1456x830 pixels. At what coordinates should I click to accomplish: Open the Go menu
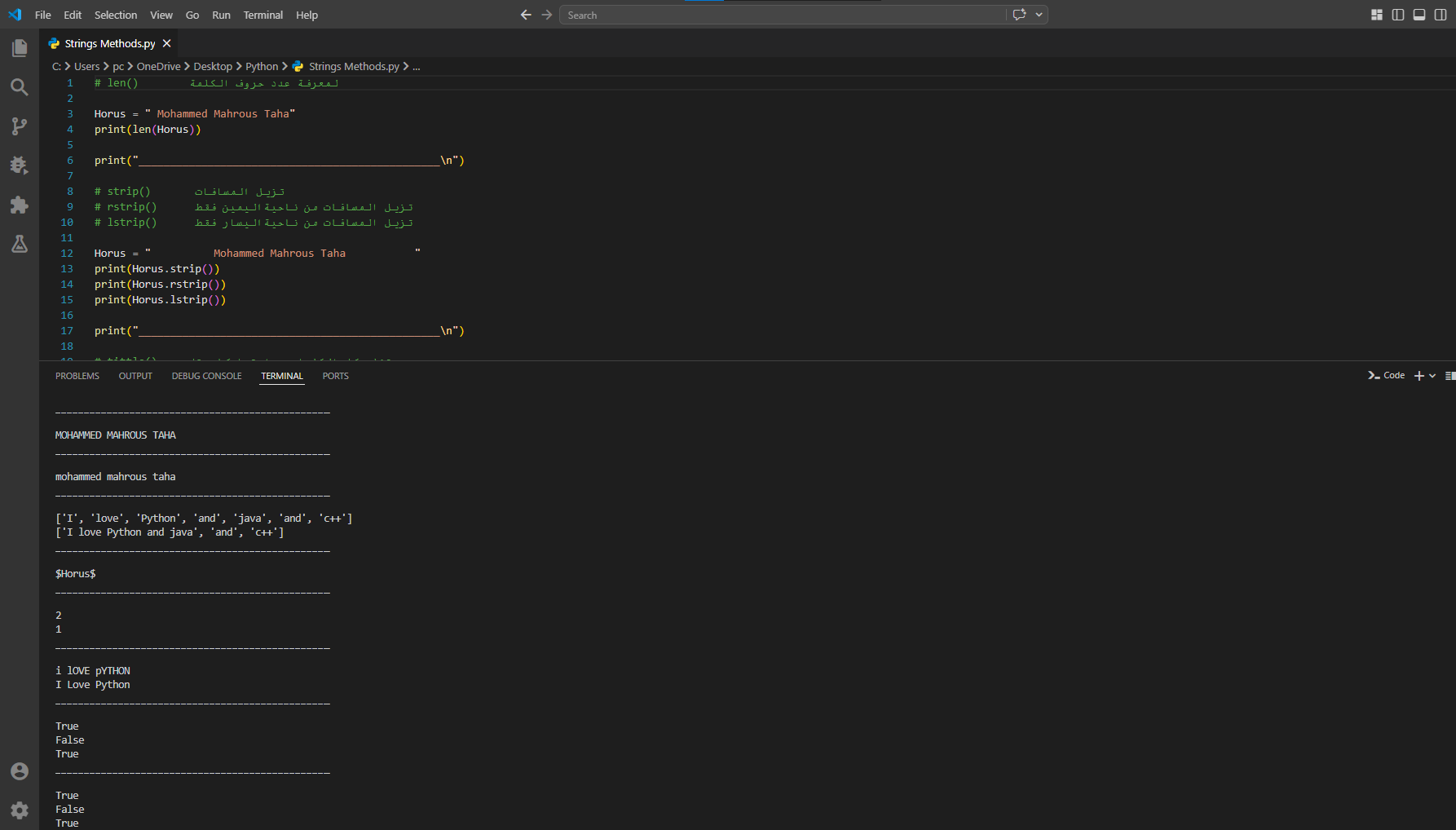192,15
